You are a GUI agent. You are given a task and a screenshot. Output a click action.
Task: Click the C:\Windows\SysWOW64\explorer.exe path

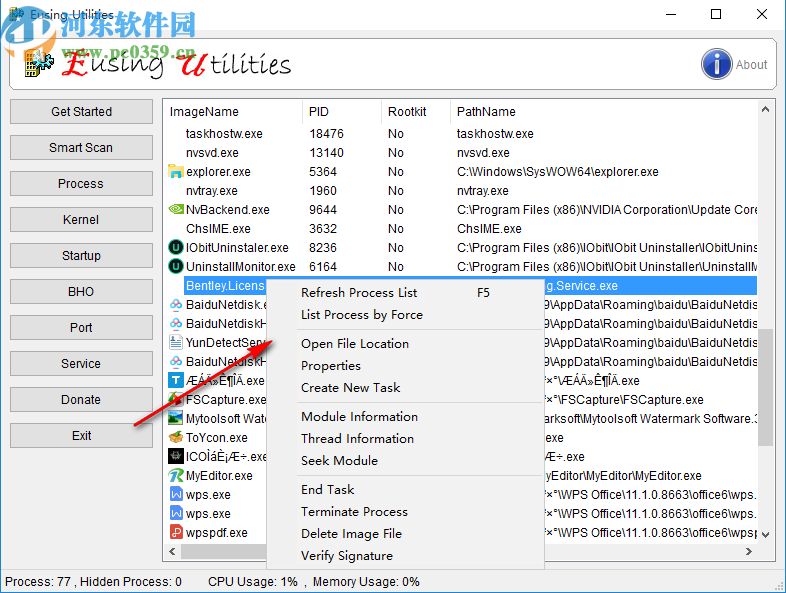point(557,172)
